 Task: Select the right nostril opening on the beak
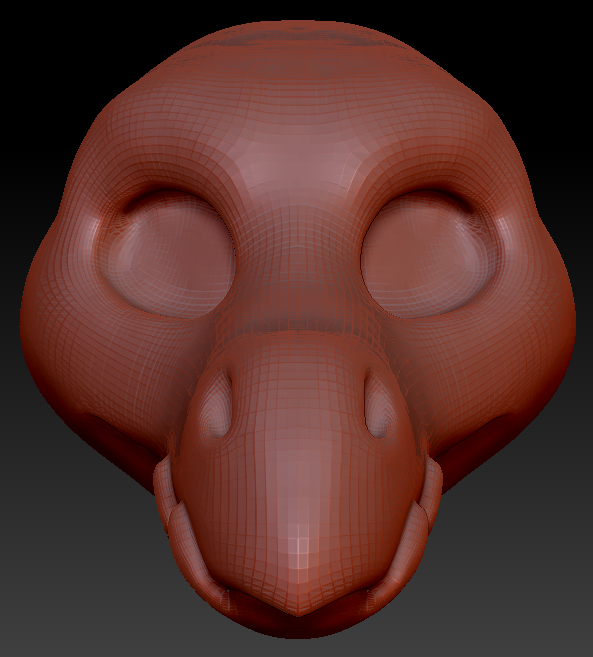pos(379,403)
